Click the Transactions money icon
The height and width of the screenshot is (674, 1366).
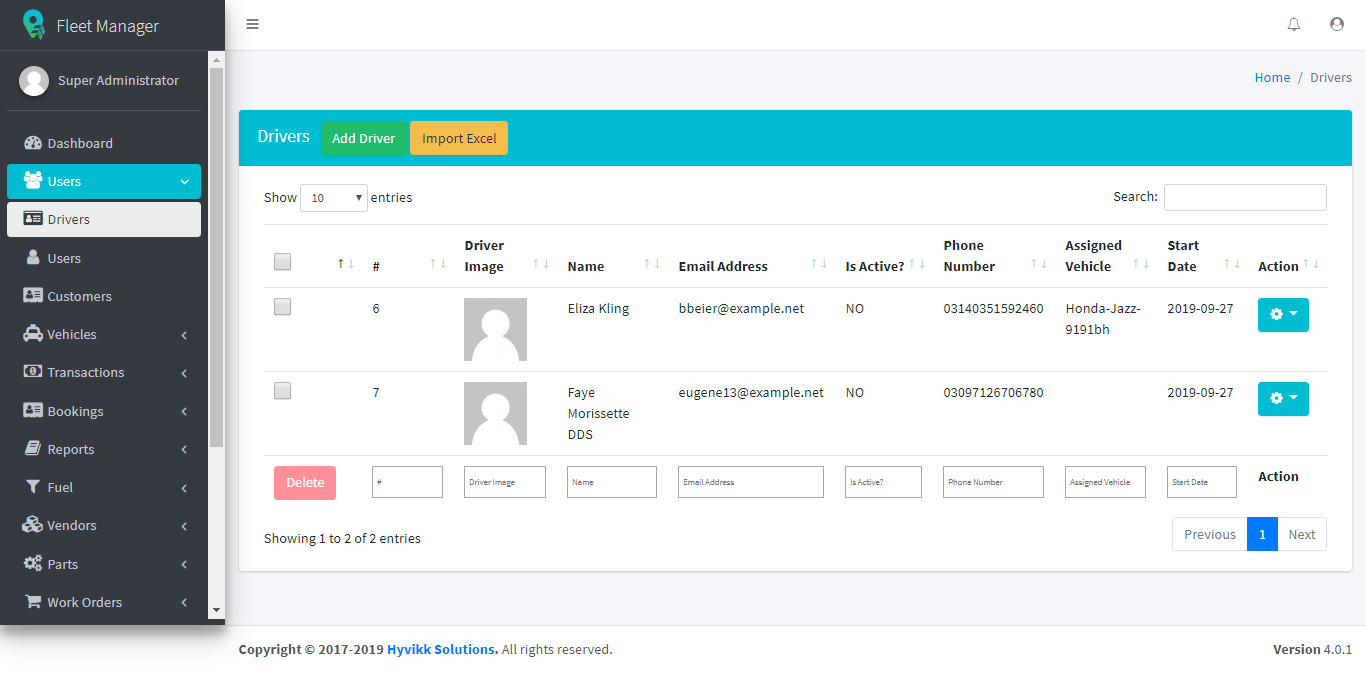pyautogui.click(x=33, y=372)
